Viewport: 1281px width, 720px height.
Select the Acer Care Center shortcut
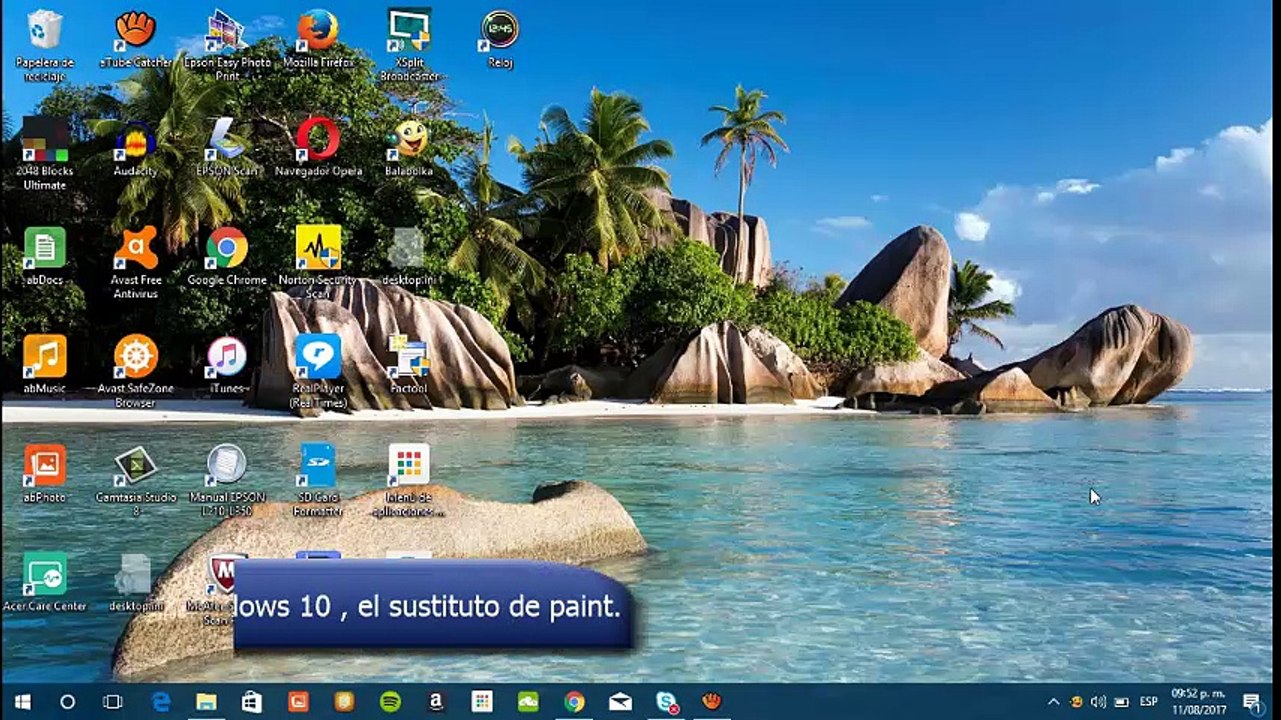point(45,582)
